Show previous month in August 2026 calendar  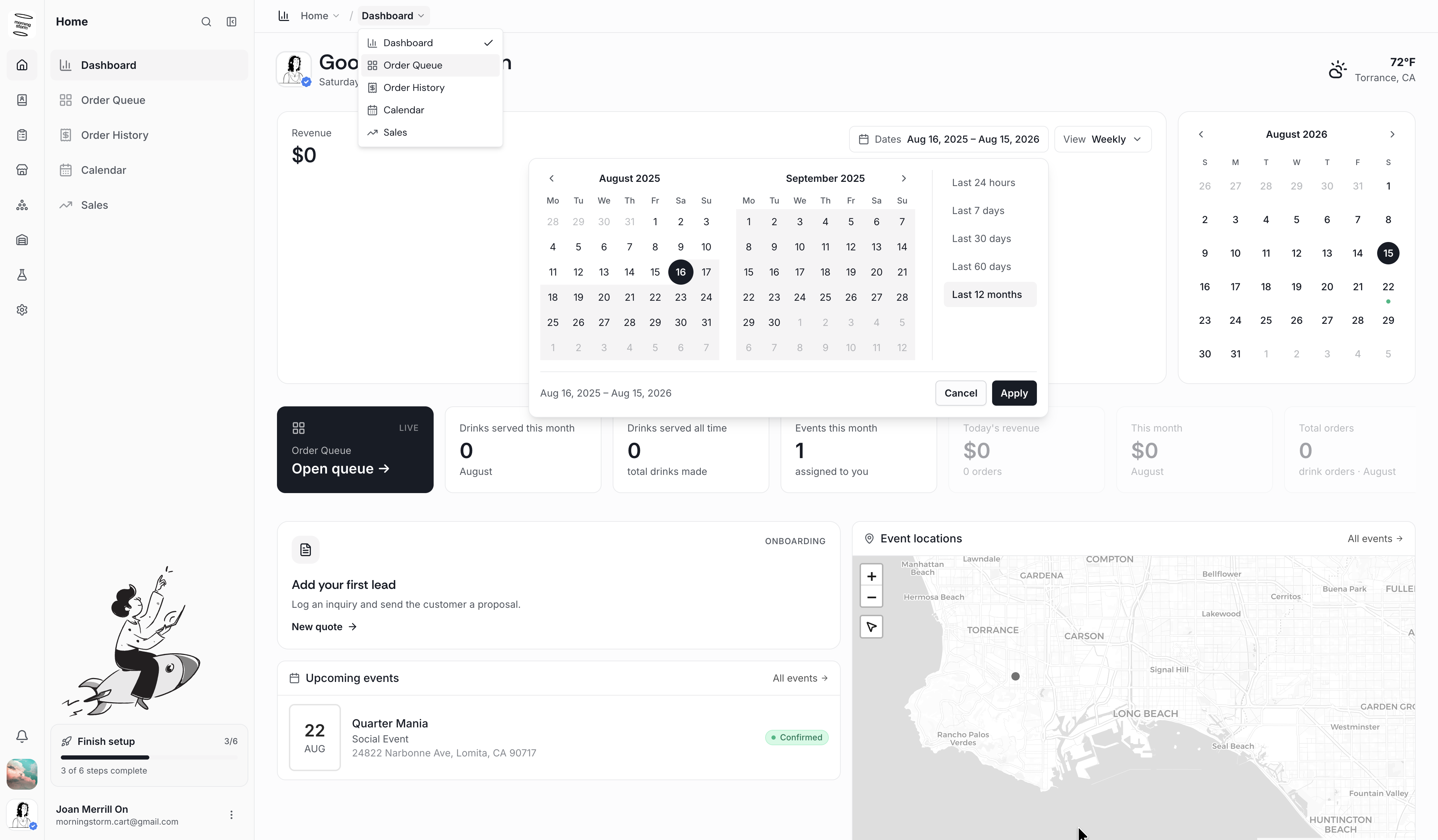coord(1201,134)
